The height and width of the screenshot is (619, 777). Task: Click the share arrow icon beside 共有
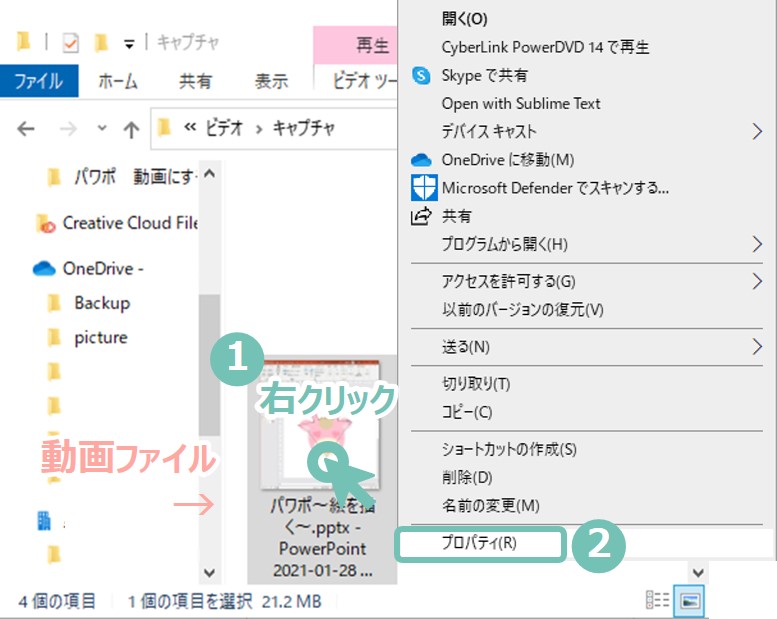tap(421, 217)
